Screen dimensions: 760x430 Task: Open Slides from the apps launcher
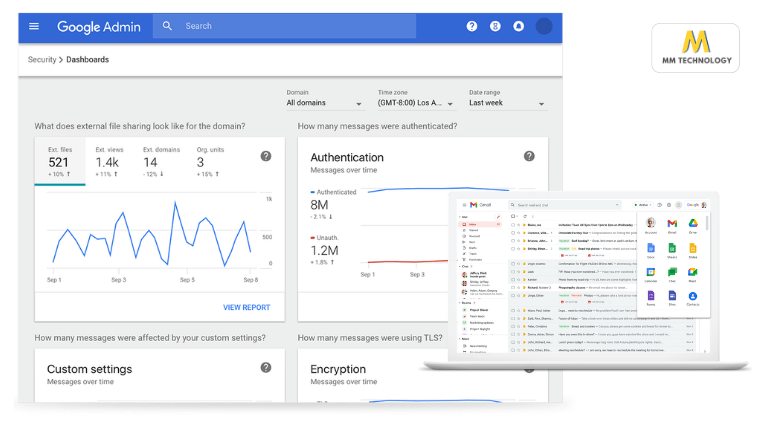[x=693, y=251]
